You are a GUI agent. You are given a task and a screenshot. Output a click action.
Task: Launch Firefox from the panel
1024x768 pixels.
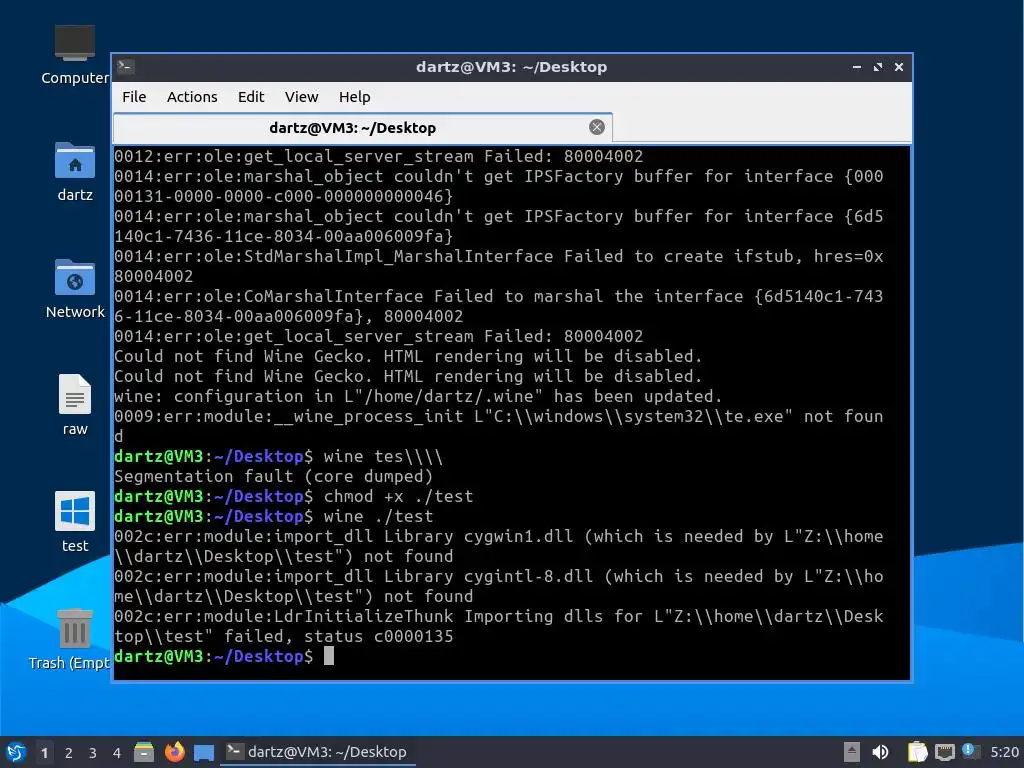(x=174, y=752)
